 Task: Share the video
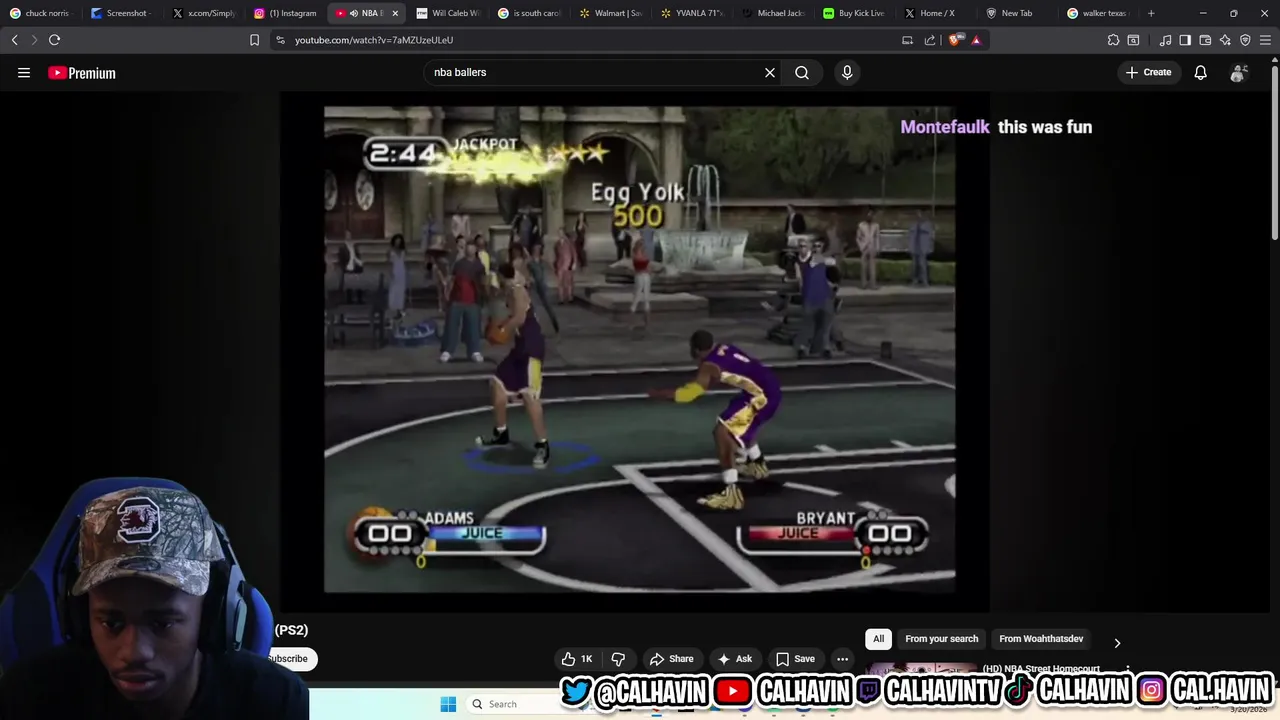(x=671, y=659)
